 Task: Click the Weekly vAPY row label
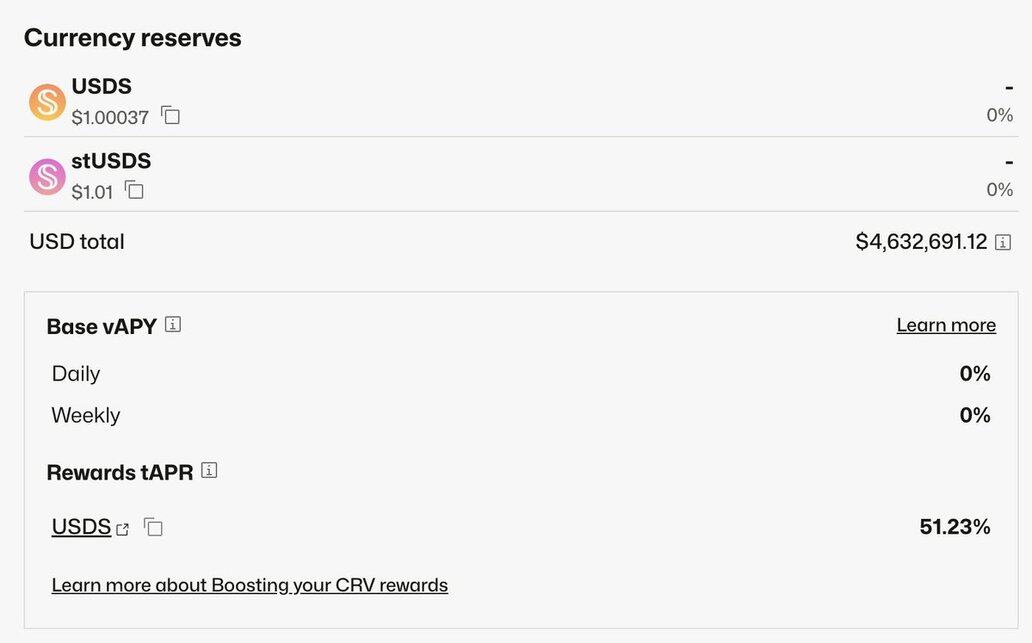point(86,415)
